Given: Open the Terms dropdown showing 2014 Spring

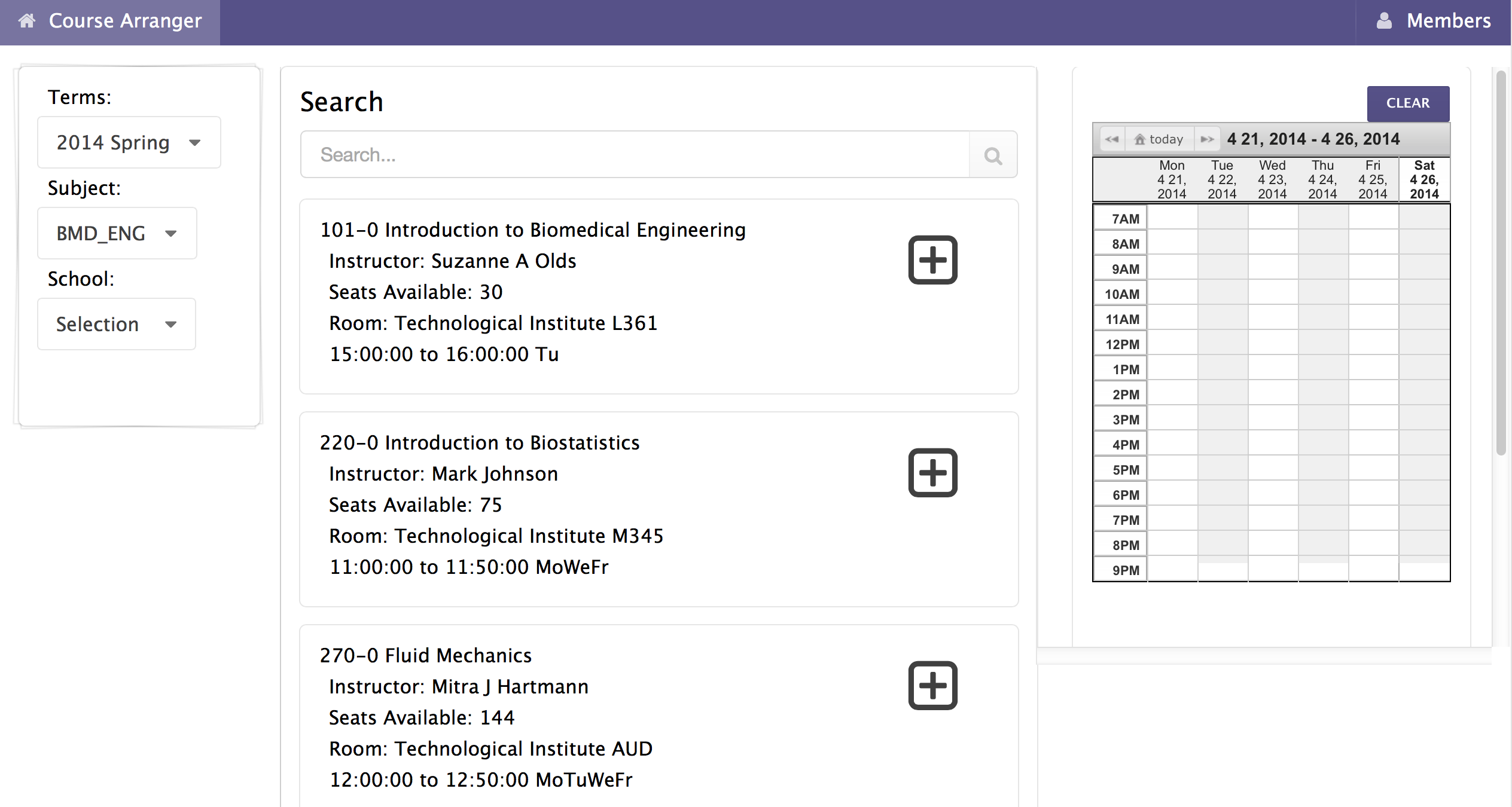Looking at the screenshot, I should point(129,143).
